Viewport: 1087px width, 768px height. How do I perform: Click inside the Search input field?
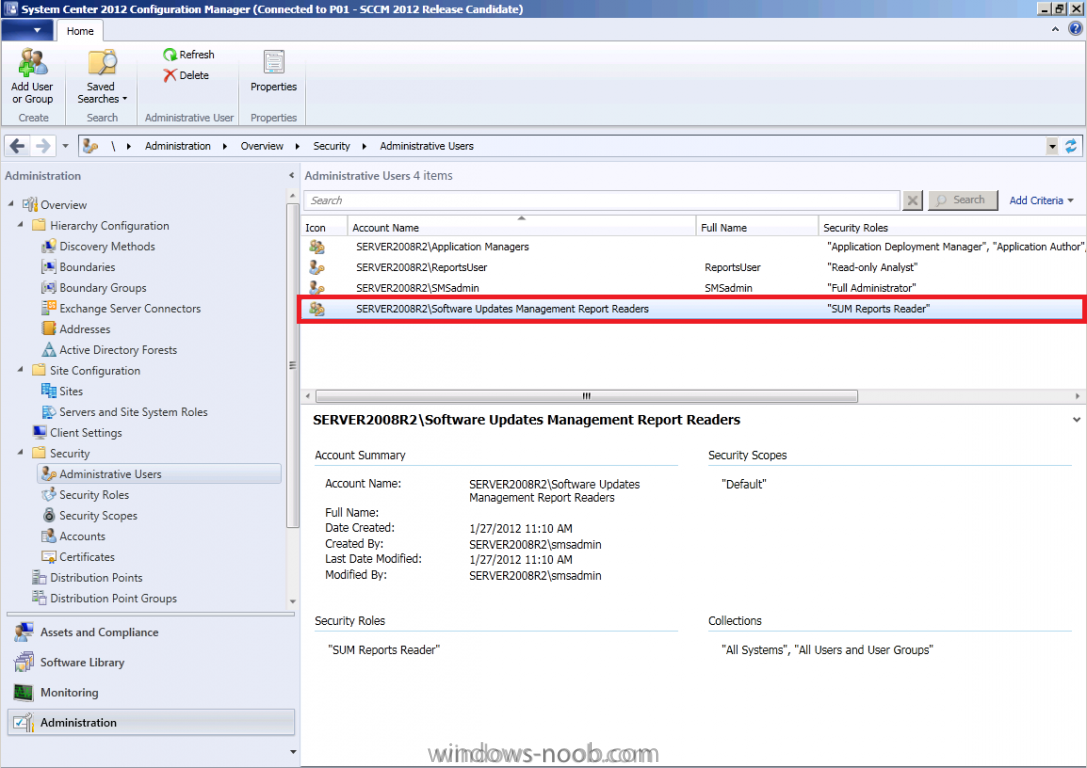[602, 200]
